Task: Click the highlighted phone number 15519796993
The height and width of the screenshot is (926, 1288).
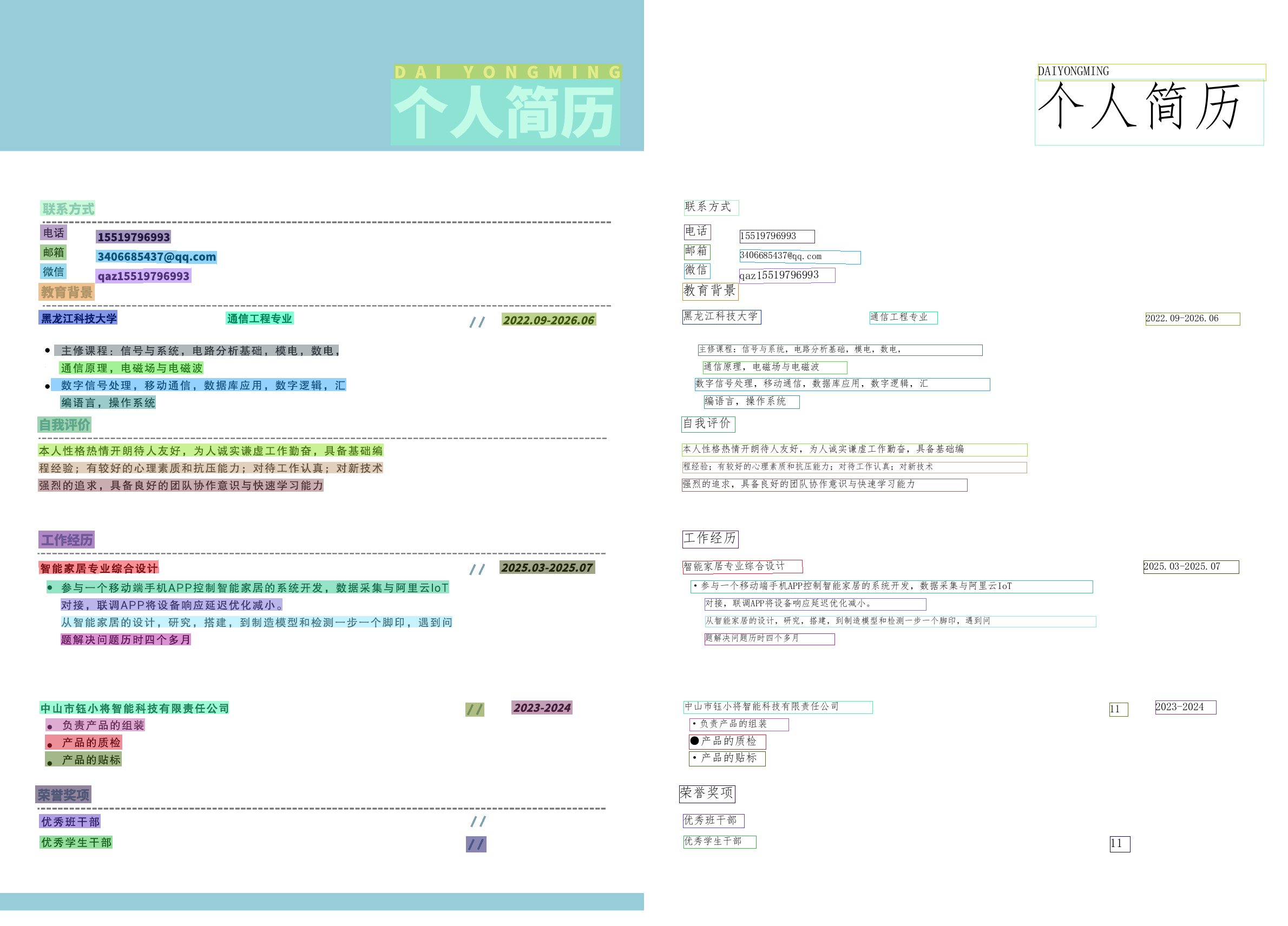Action: [134, 237]
